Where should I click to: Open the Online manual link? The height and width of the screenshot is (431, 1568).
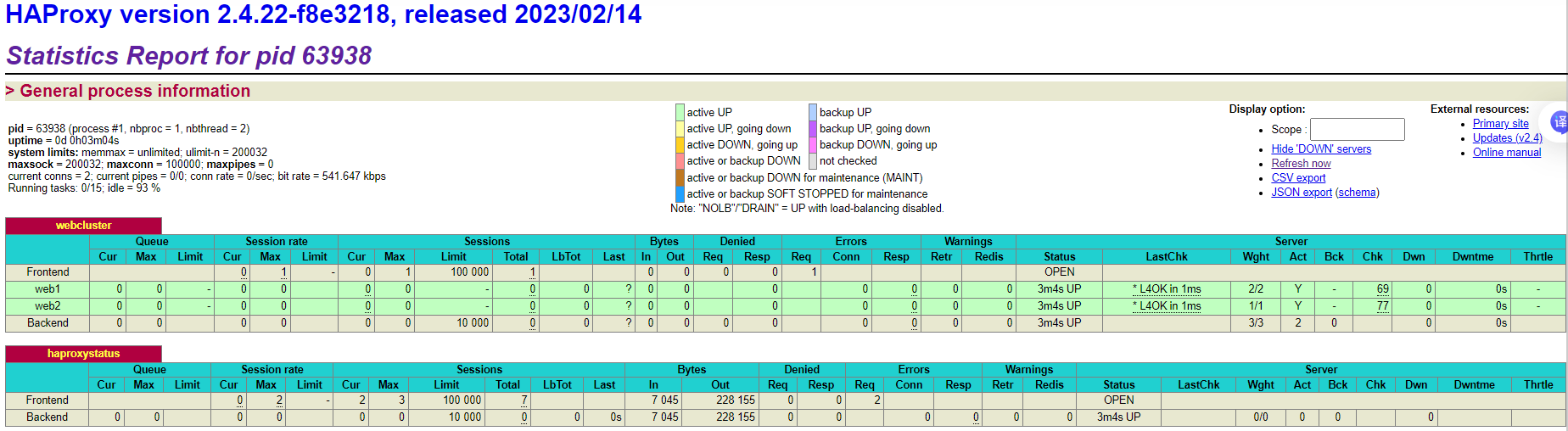coord(1507,153)
